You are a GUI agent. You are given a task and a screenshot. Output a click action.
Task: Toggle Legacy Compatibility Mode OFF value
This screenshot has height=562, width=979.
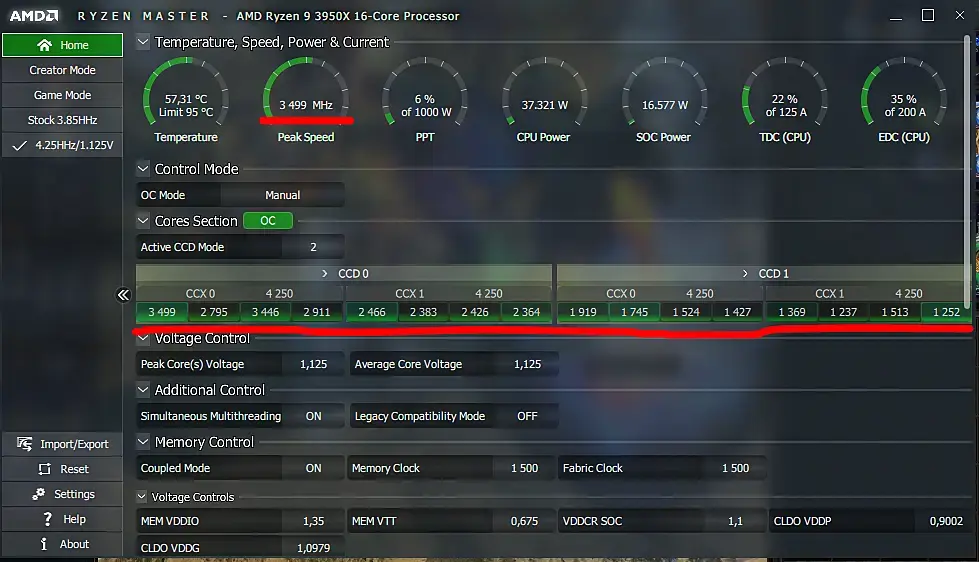[527, 416]
